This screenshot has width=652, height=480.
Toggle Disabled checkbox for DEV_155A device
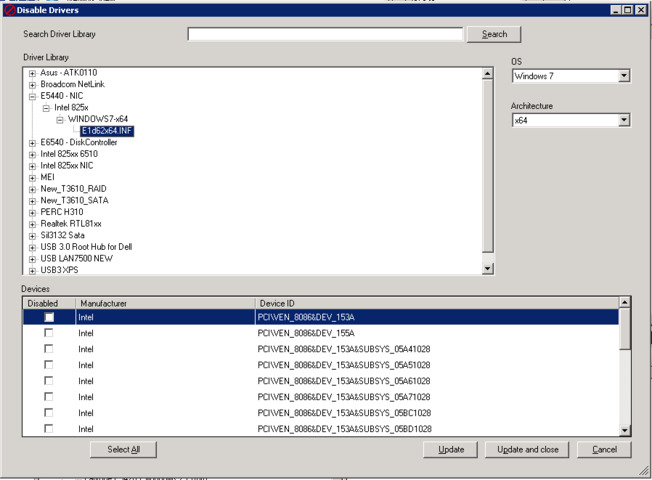tap(49, 333)
